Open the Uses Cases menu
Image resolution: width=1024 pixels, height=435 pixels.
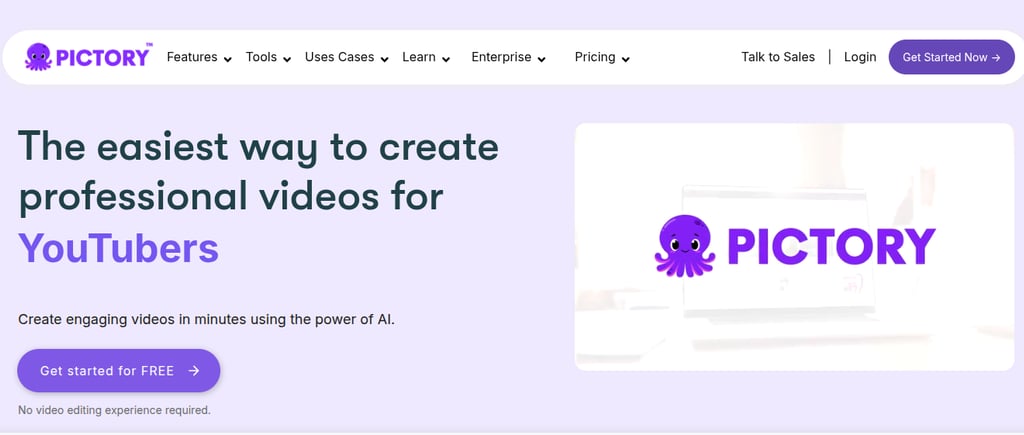(340, 57)
